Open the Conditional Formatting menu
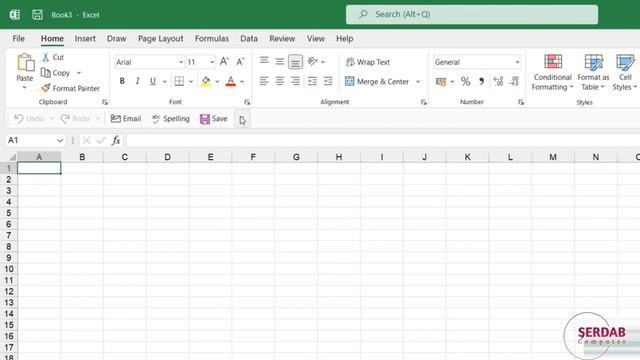 pyautogui.click(x=553, y=72)
